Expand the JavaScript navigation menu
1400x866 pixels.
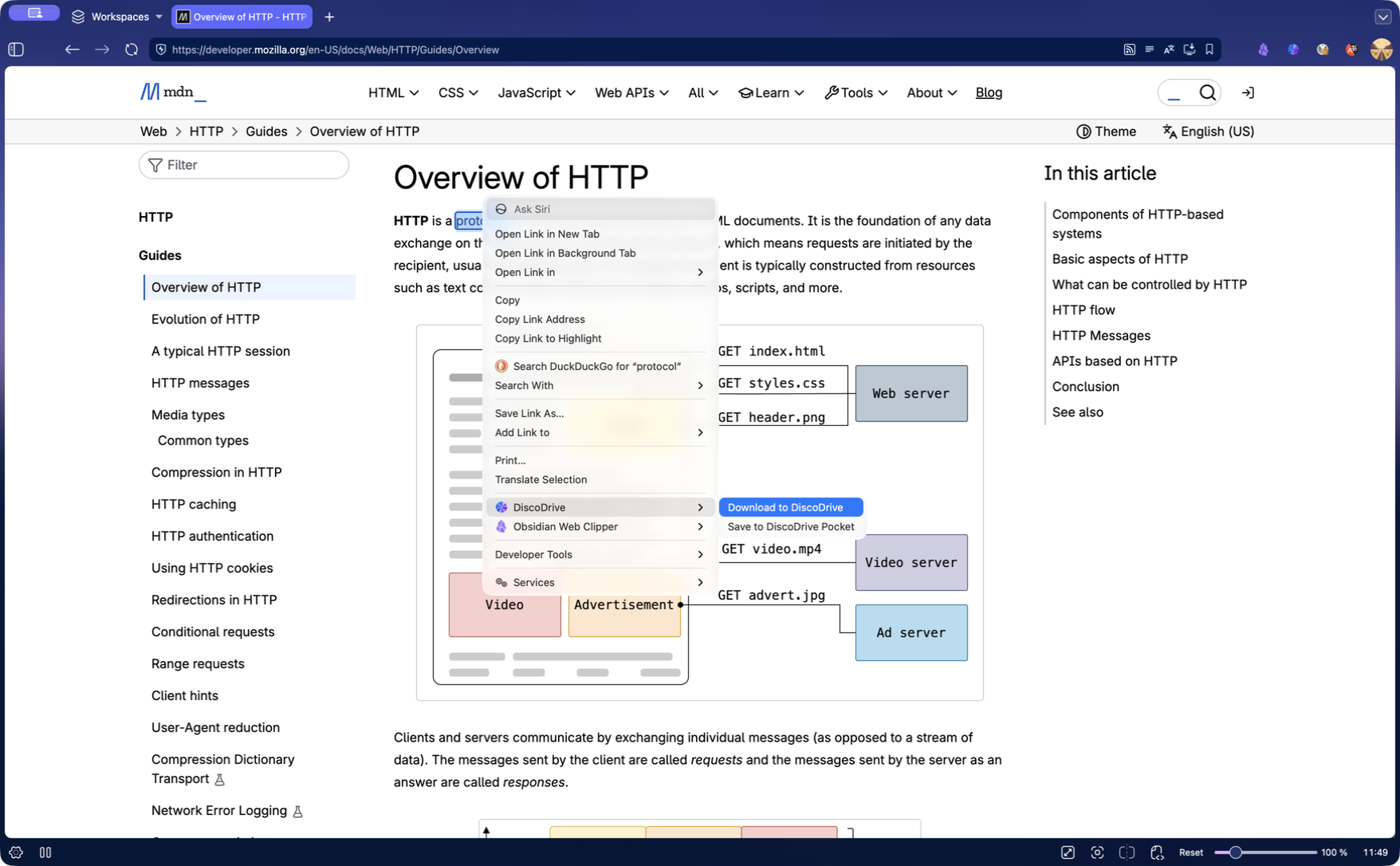point(537,93)
